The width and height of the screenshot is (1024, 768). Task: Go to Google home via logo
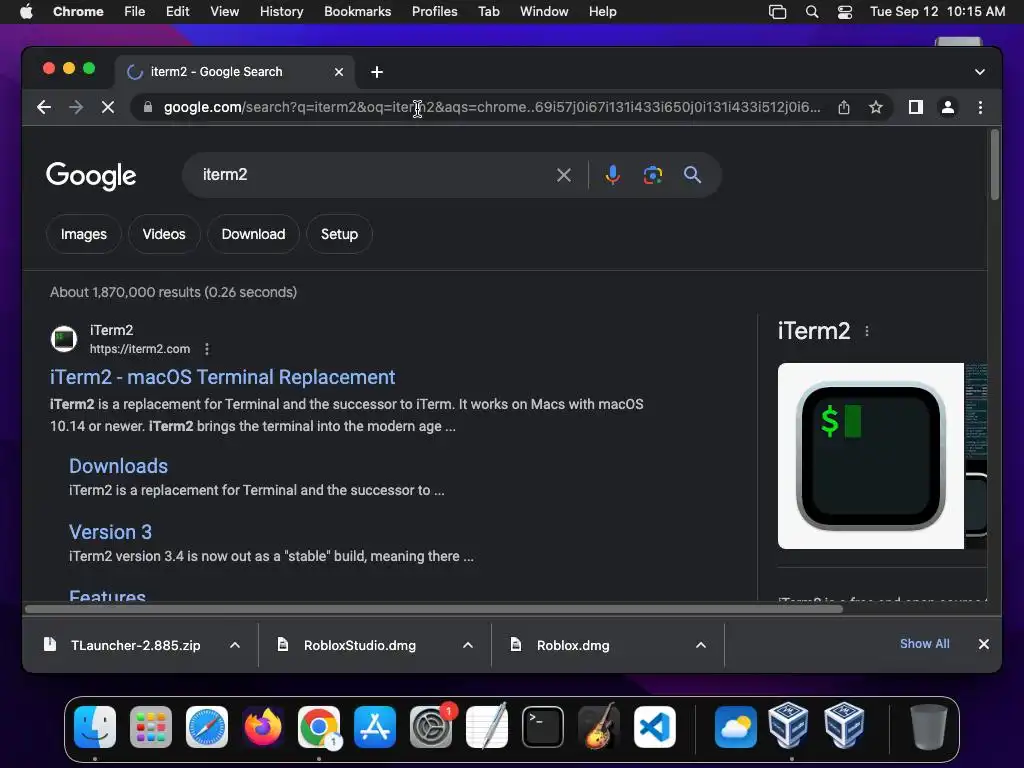(x=91, y=176)
